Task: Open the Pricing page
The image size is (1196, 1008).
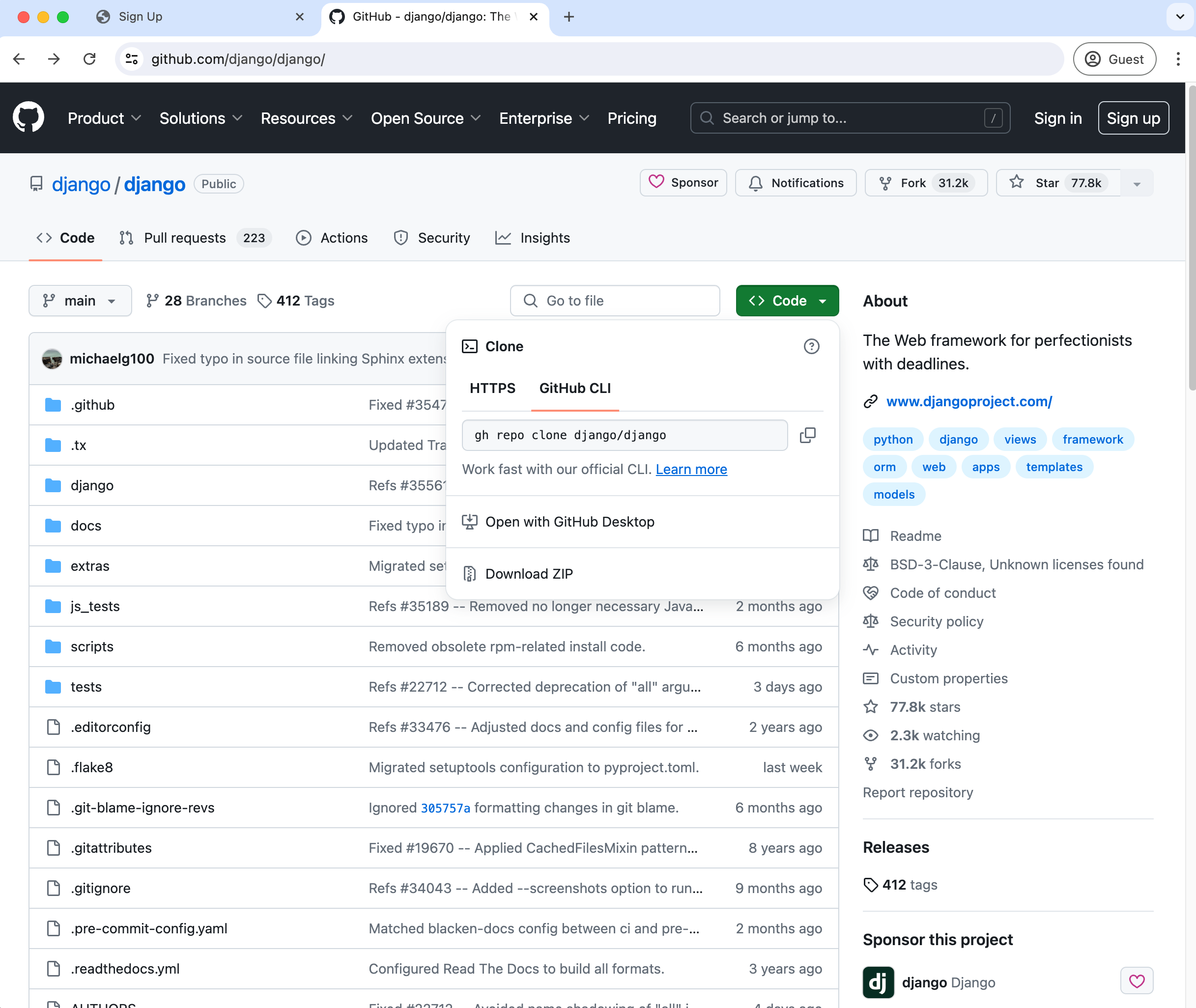Action: [632, 118]
